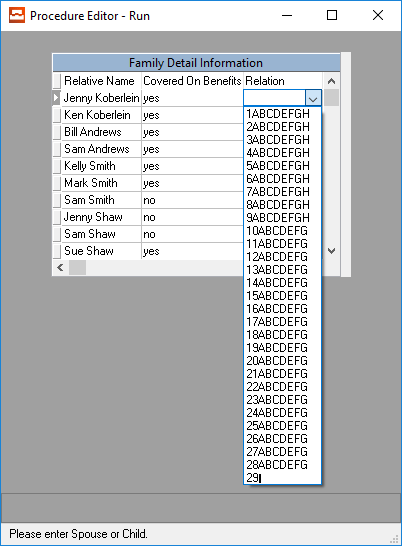
Task: Click the browse scroll-down arrow
Action: pyautogui.click(x=331, y=251)
